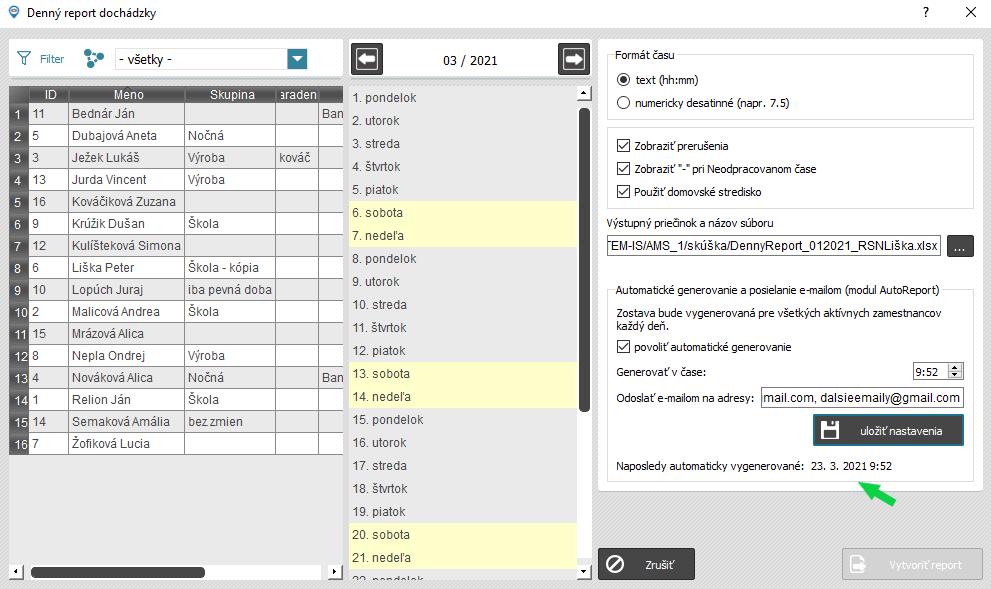
Task: Click the Filter funnel icon
Action: pyautogui.click(x=24, y=59)
